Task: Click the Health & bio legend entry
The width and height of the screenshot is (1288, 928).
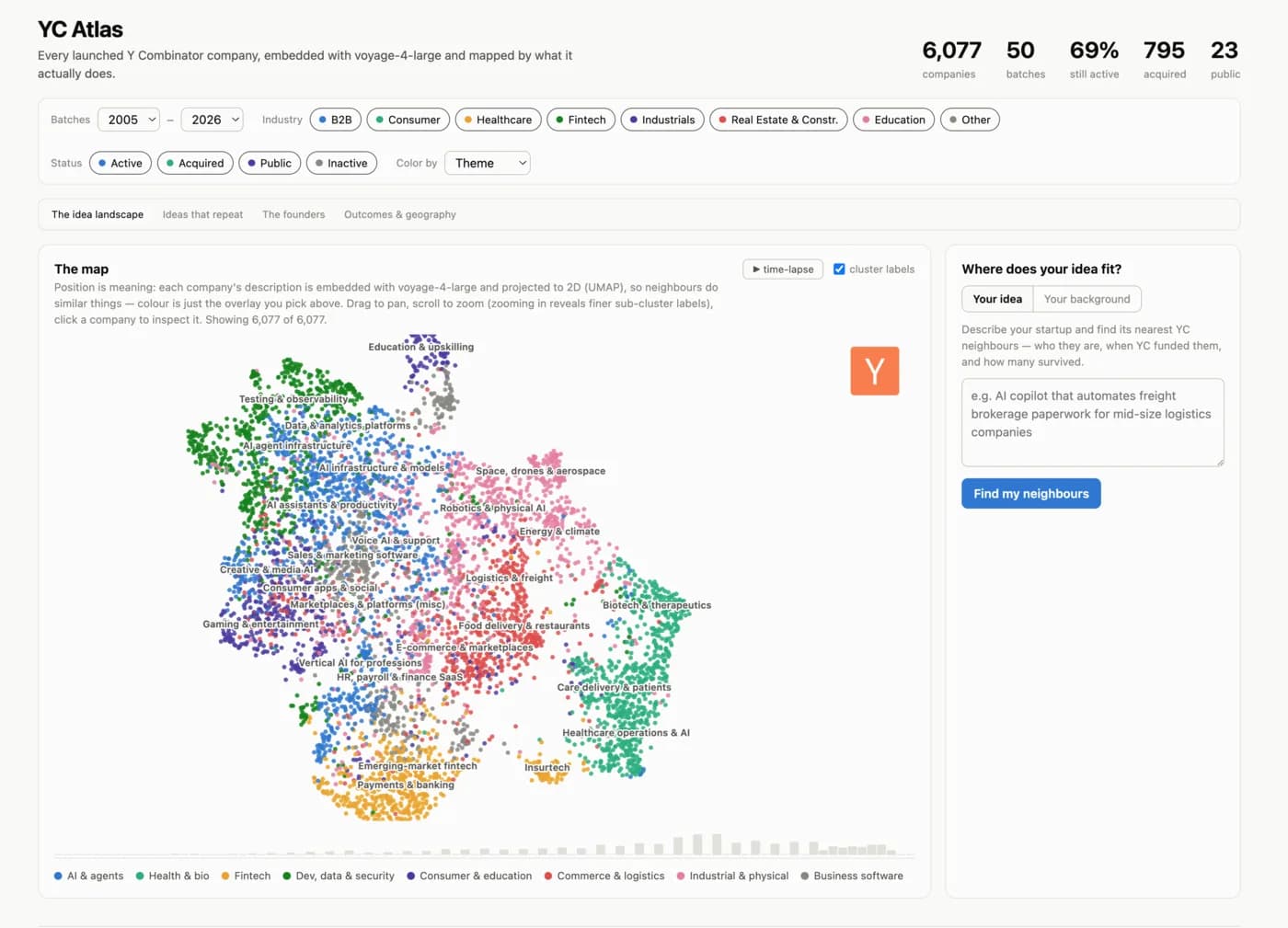Action: [x=172, y=876]
